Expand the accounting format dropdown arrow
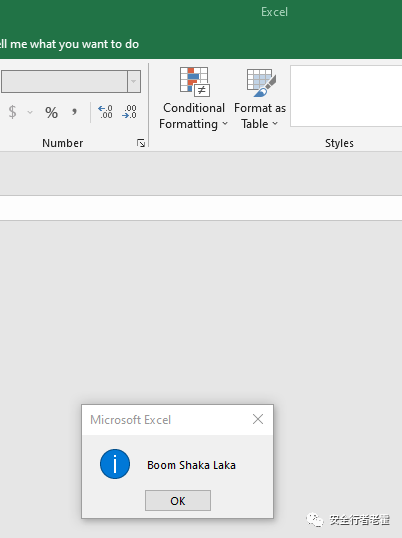 click(30, 112)
